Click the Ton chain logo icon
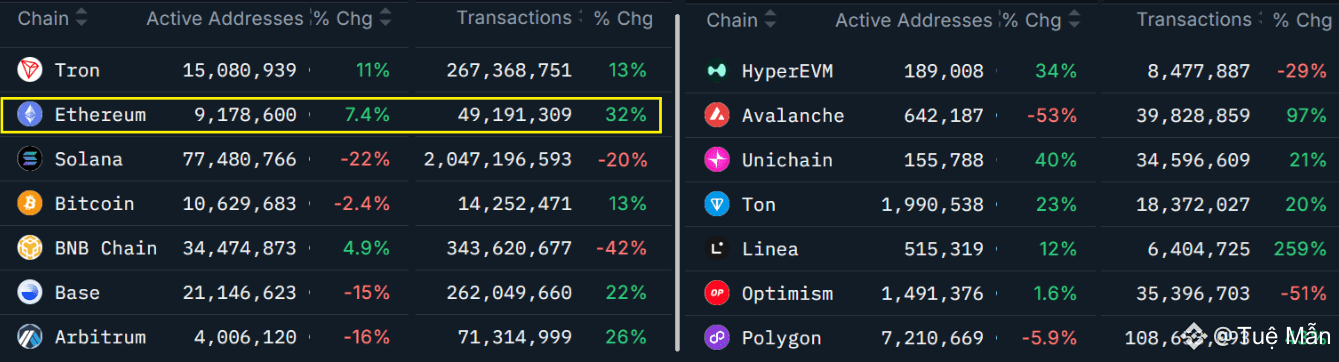Image resolution: width=1339 pixels, height=362 pixels. click(717, 204)
